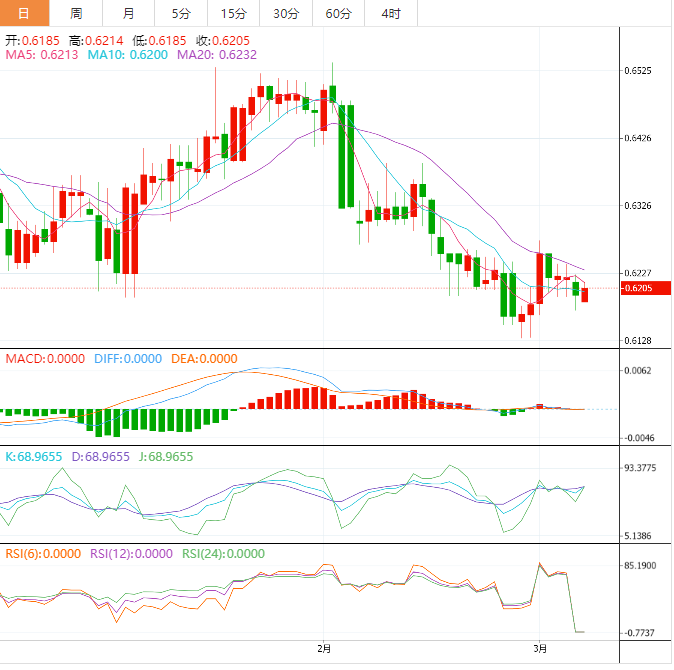Click the red 0.6205 current price tag

point(646,288)
